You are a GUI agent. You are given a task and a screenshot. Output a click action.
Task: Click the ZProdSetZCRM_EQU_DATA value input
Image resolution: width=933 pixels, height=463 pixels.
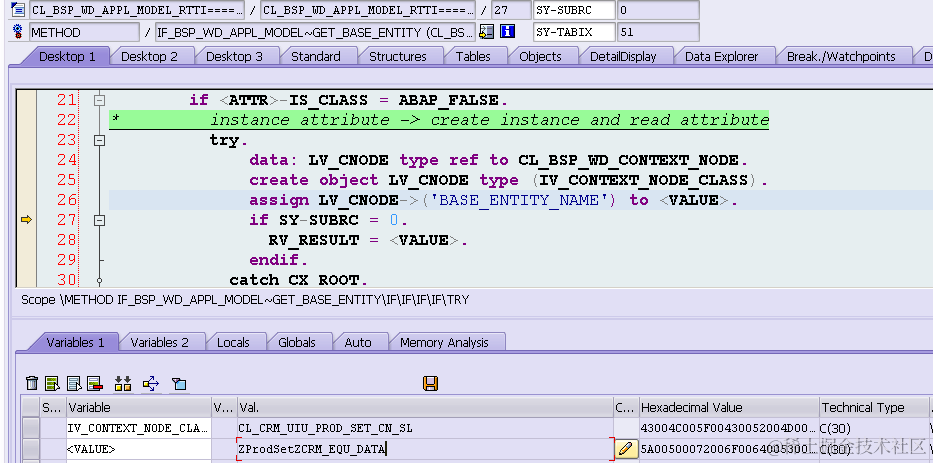(425, 449)
